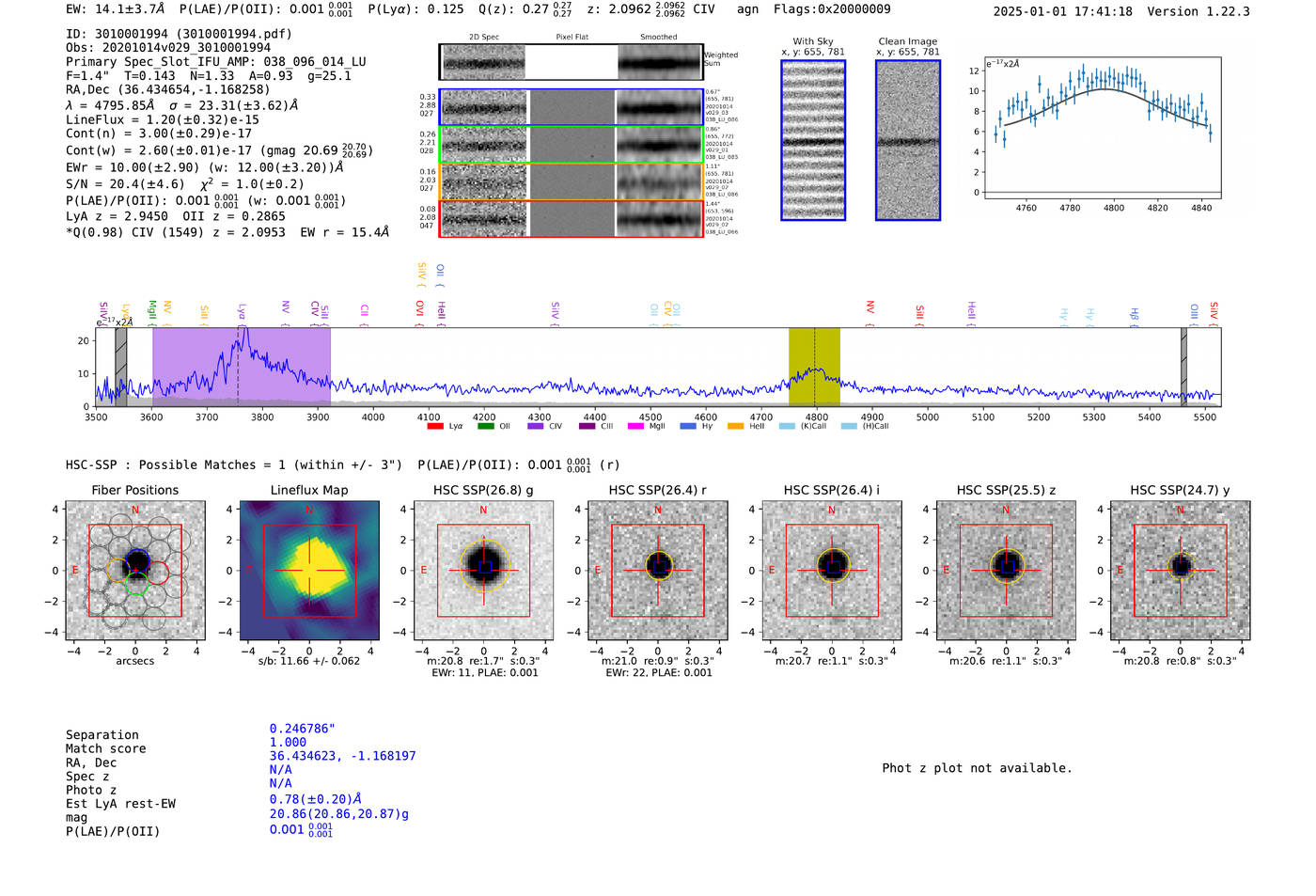Select the HSC SSP(26.4) i image
Image resolution: width=1316 pixels, height=896 pixels.
click(x=832, y=571)
